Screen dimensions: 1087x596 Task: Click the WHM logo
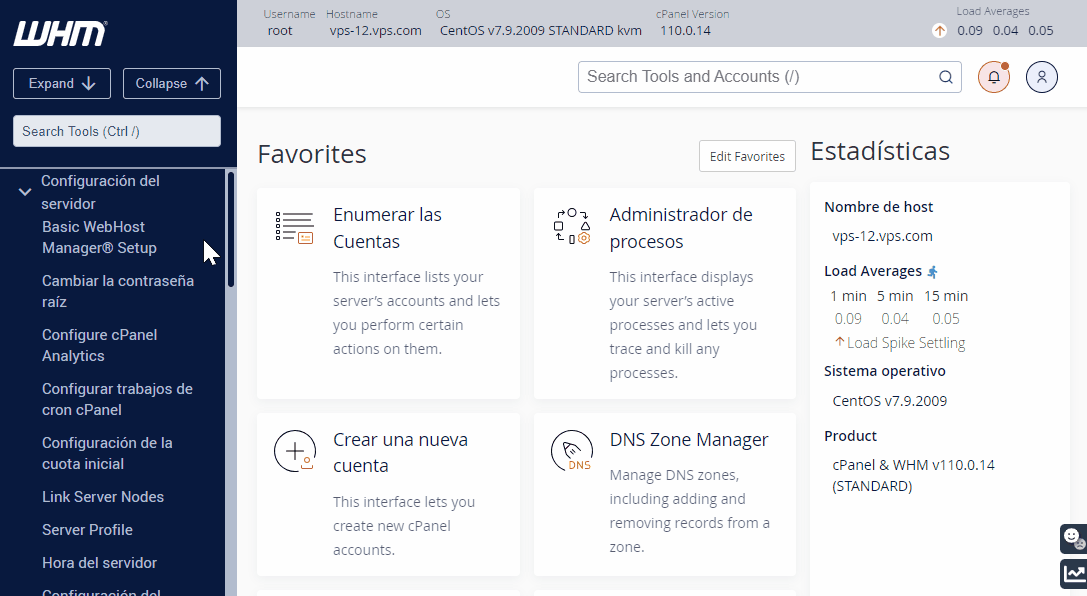tap(60, 33)
